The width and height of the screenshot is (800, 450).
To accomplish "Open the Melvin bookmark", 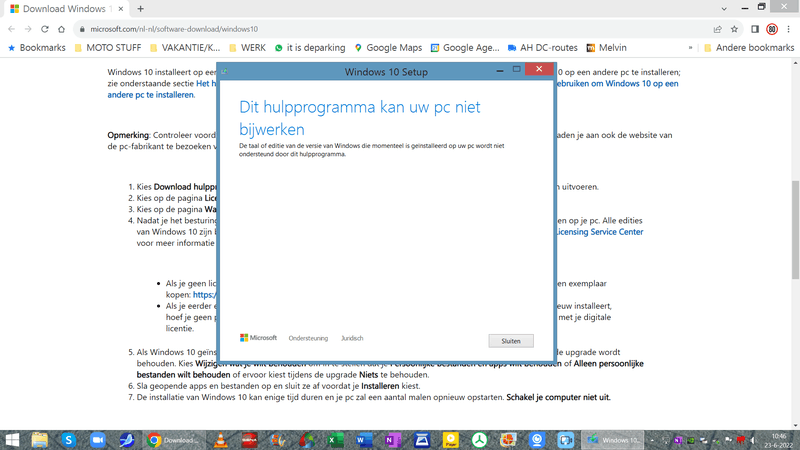I will click(606, 47).
